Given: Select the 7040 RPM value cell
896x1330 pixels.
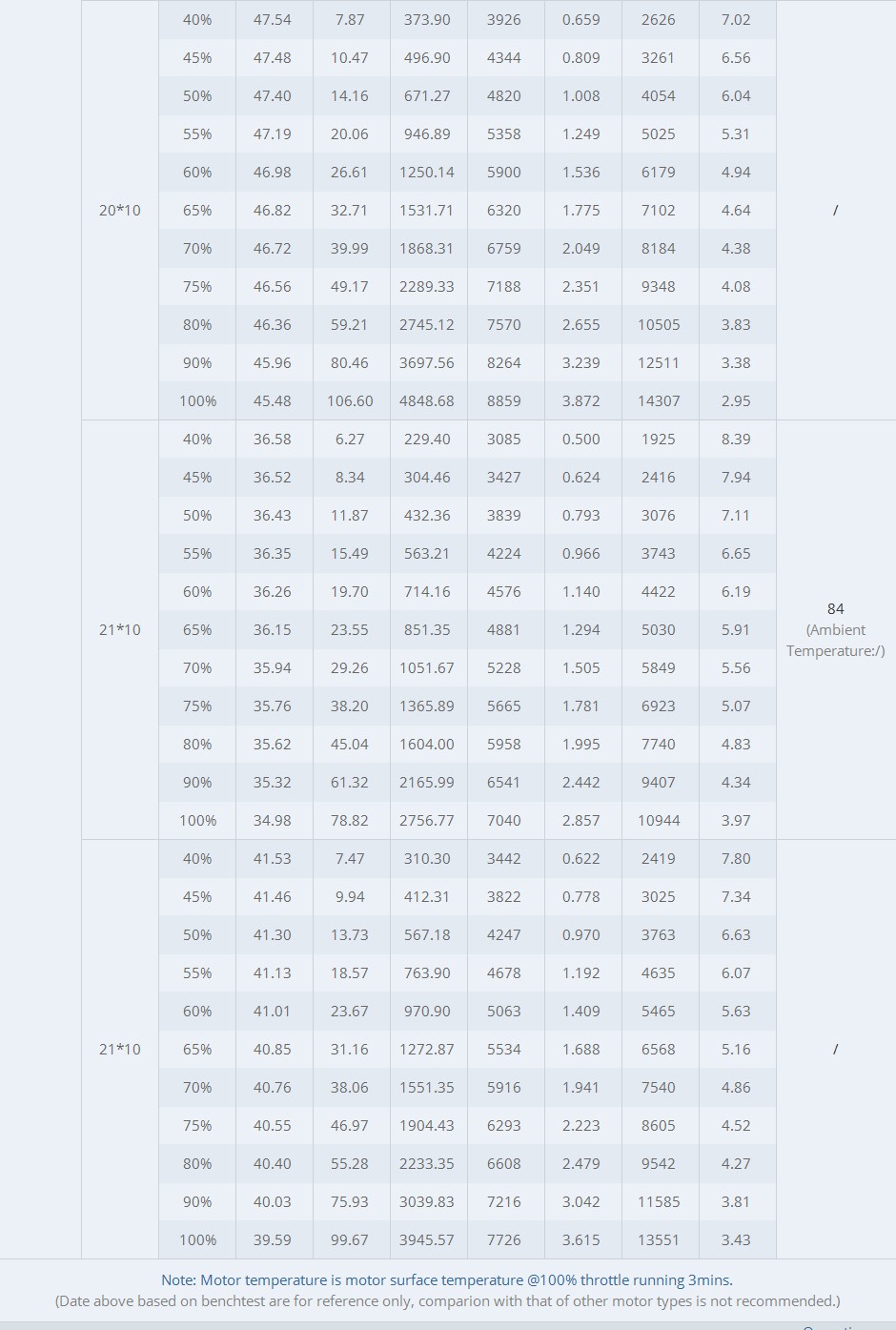Looking at the screenshot, I should pyautogui.click(x=504, y=820).
